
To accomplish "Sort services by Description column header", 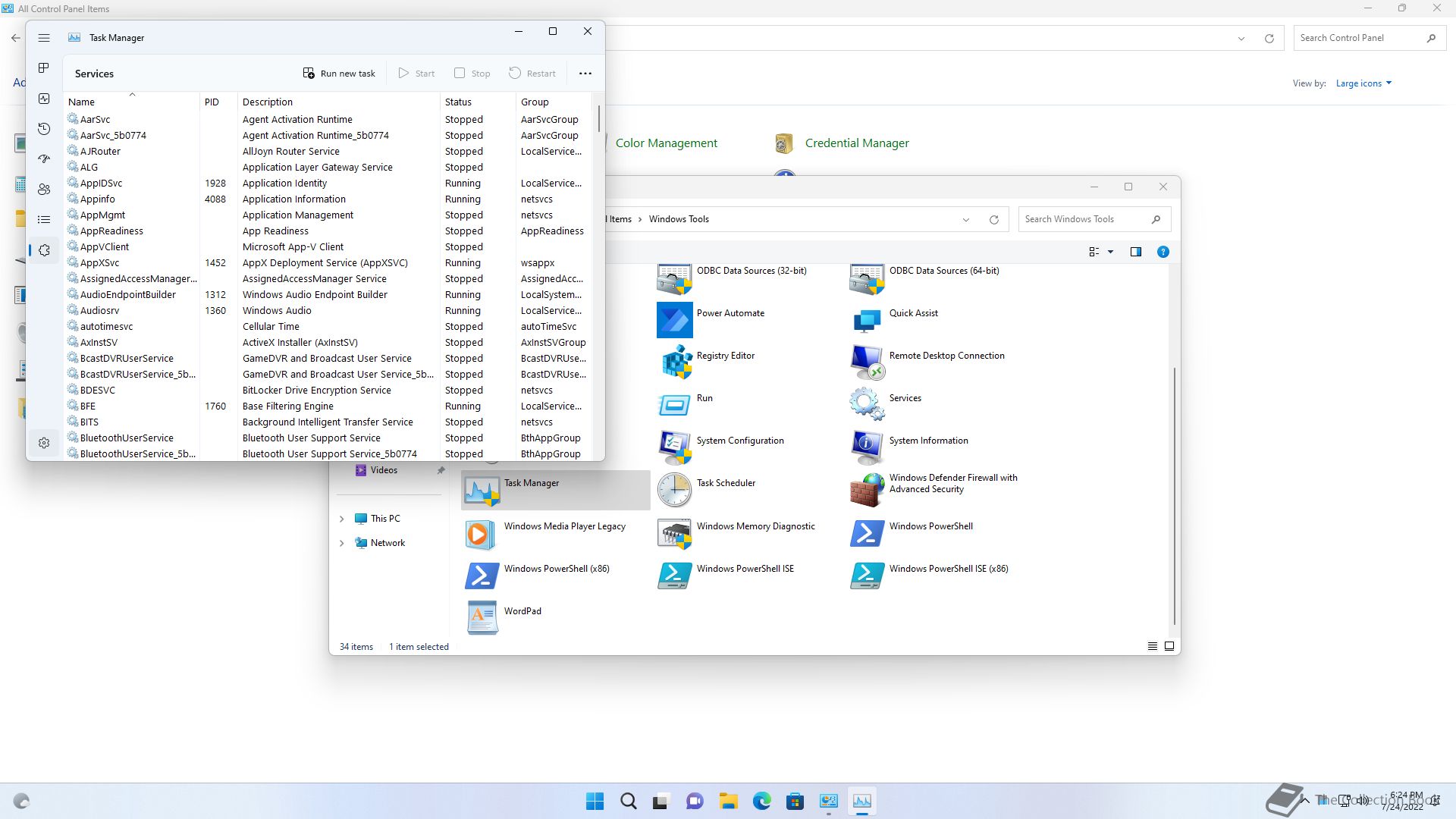I will click(338, 102).
